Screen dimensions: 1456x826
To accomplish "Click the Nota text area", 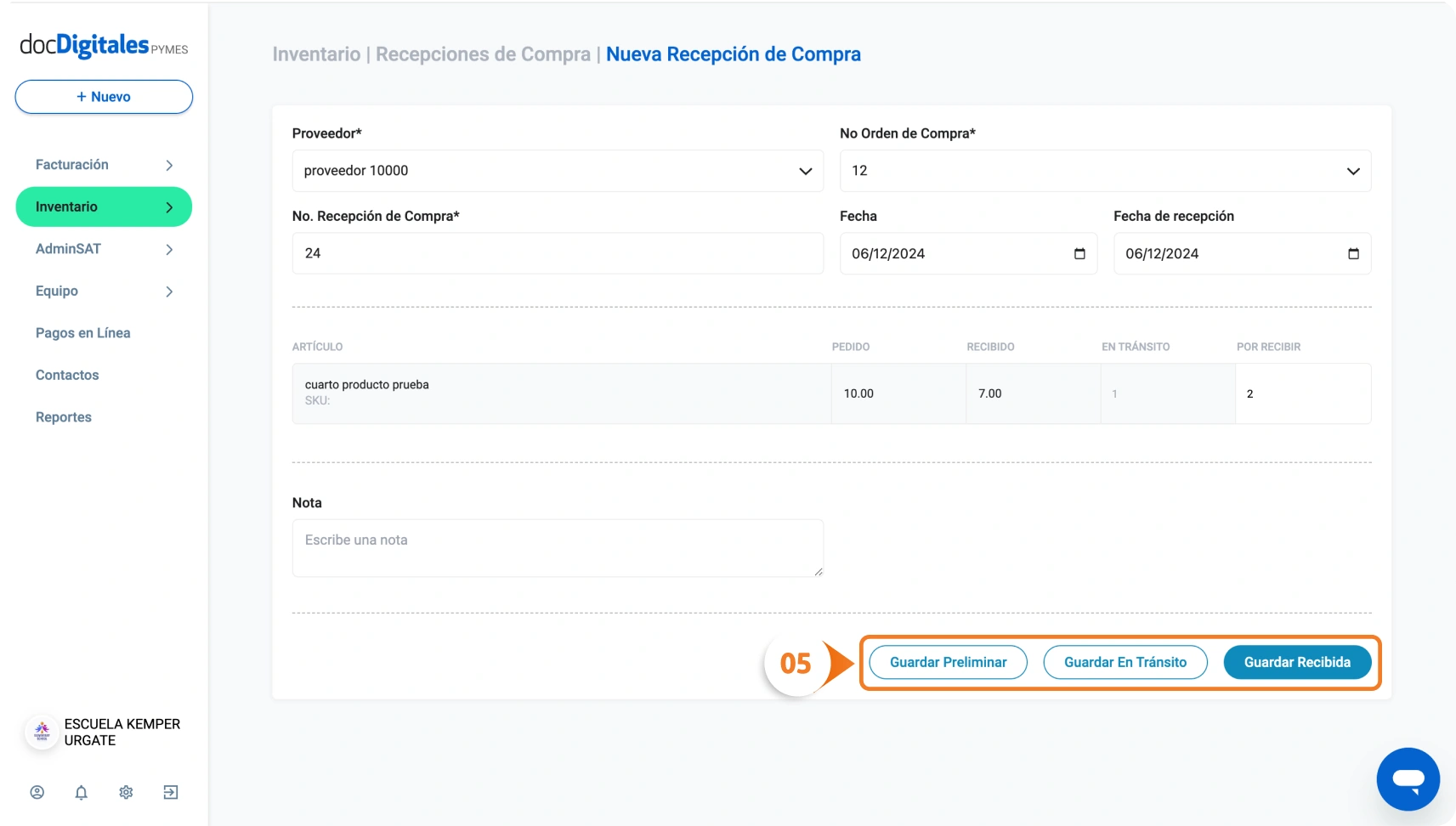I will (x=558, y=548).
